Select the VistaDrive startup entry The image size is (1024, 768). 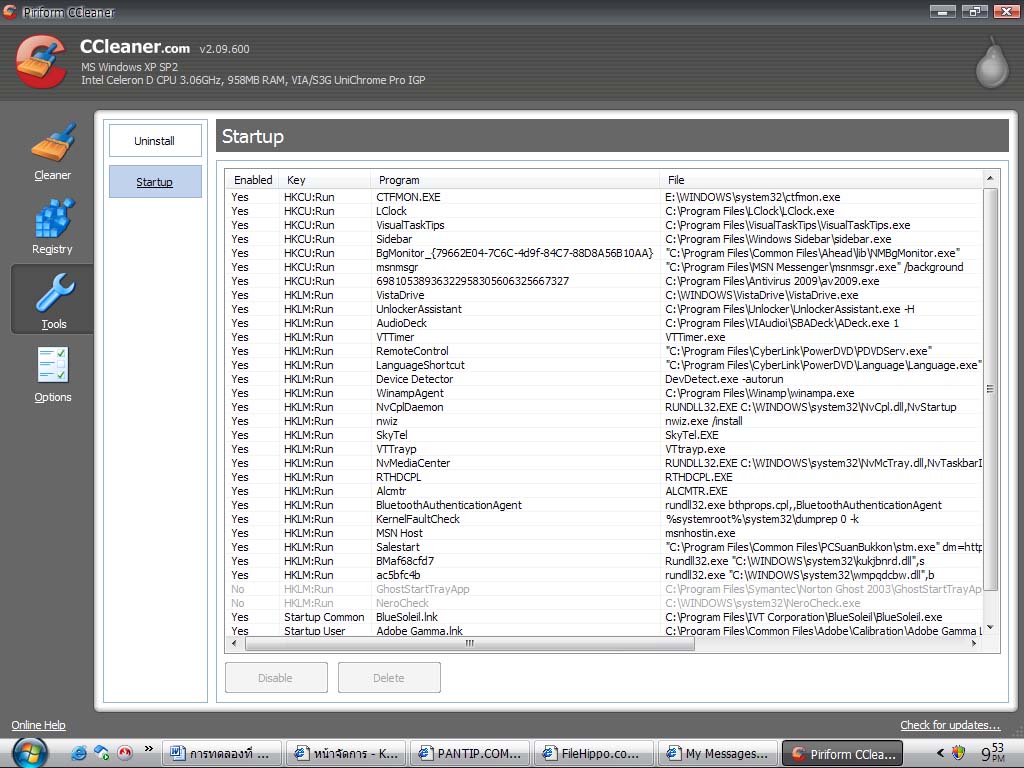(x=603, y=295)
